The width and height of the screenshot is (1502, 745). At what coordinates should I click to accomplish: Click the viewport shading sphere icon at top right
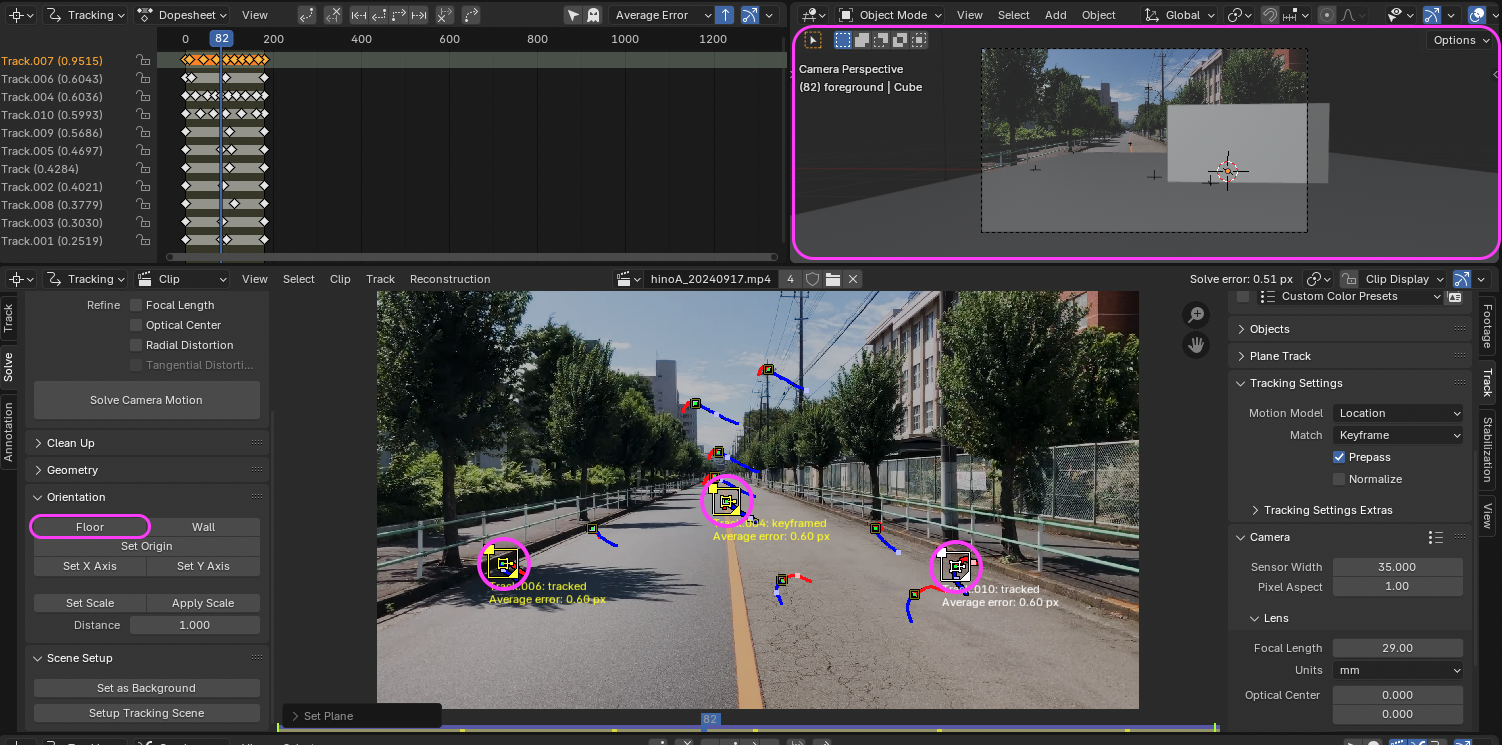(1478, 15)
